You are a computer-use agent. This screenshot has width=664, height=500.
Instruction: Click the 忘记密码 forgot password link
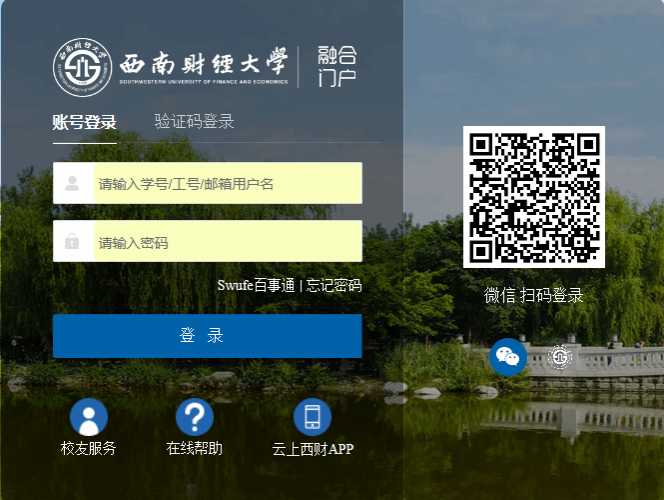[333, 285]
